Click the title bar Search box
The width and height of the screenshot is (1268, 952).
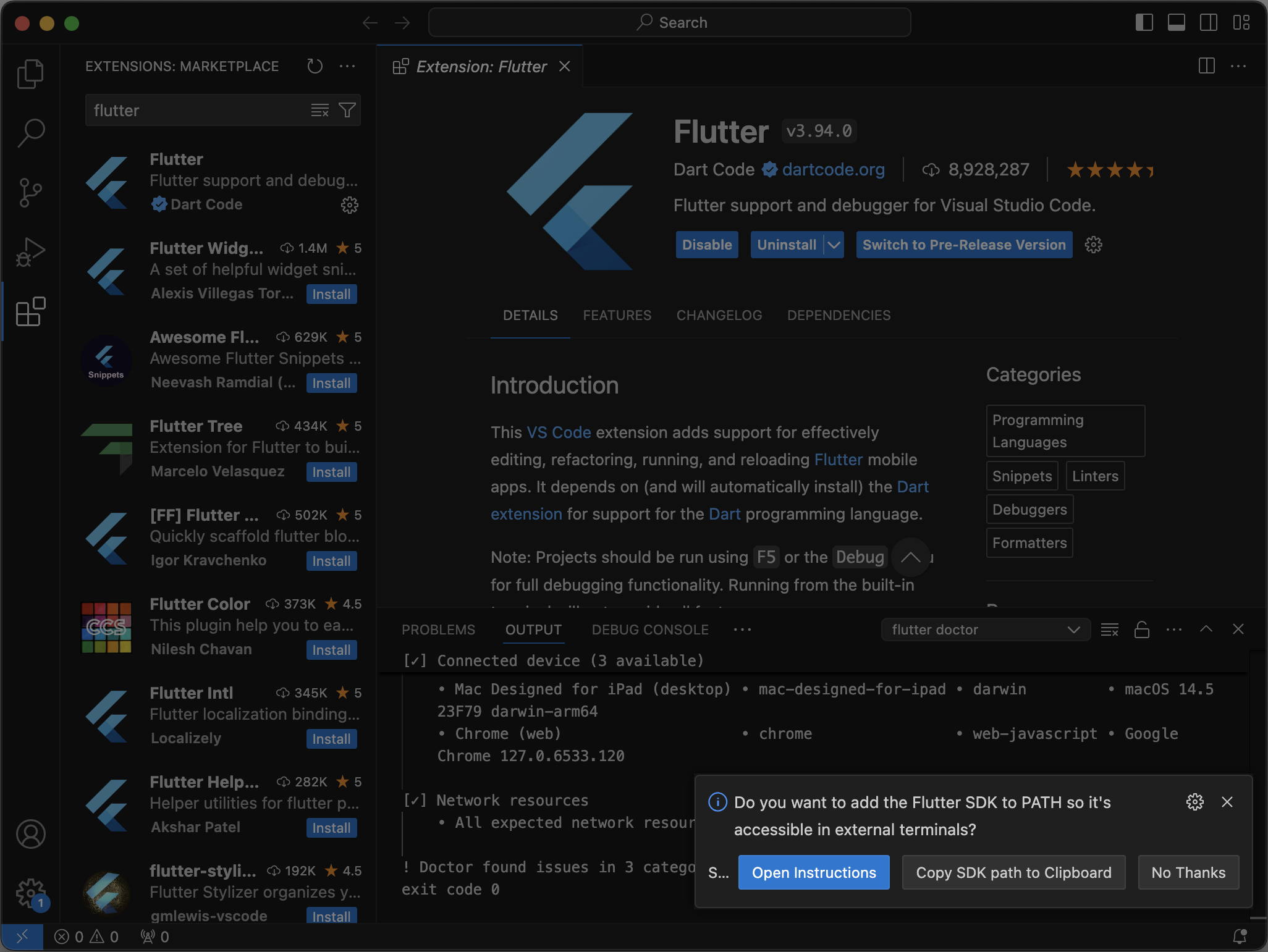pyautogui.click(x=670, y=23)
